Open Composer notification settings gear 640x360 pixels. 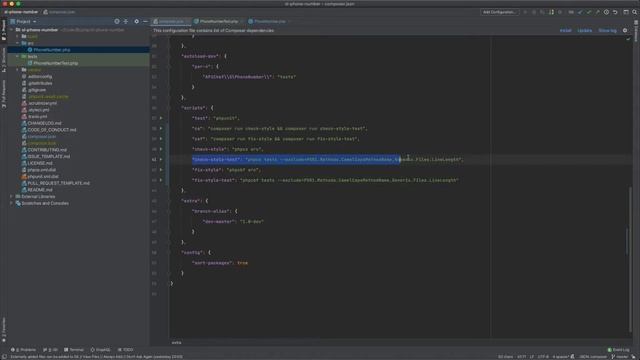coord(625,31)
